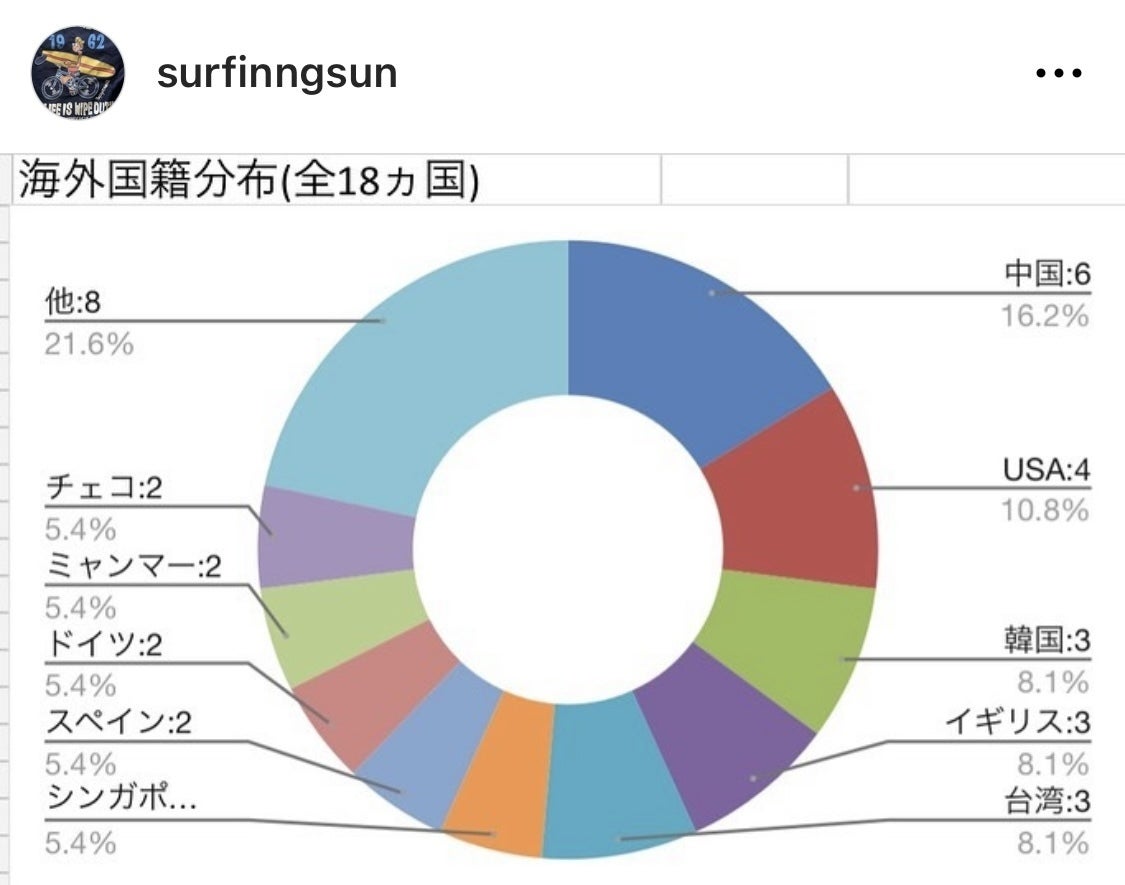
Task: Tap the surfinngsun username link
Action: 277,74
